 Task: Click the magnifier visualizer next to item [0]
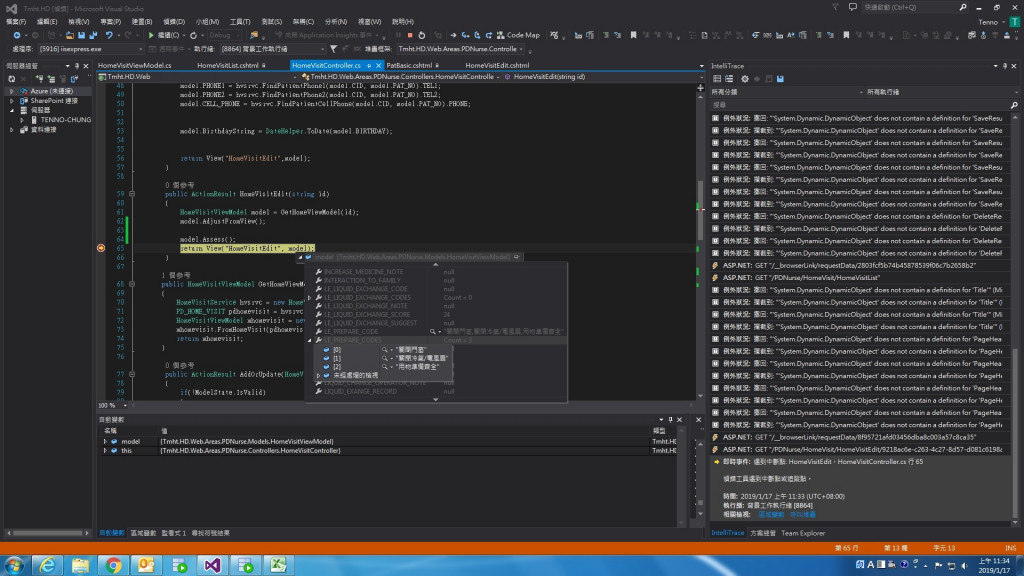click(385, 350)
